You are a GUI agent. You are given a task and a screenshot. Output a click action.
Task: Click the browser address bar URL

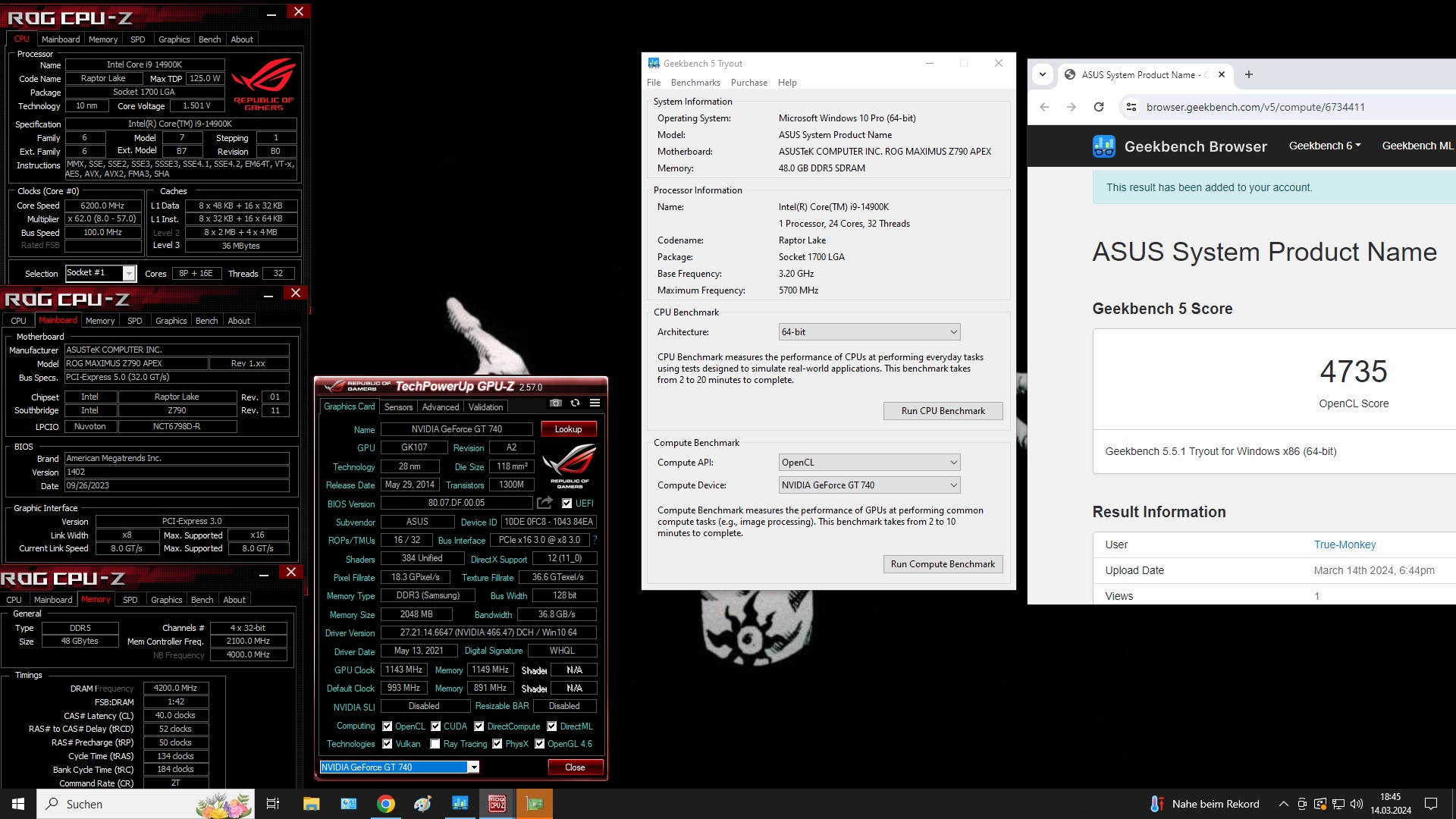click(x=1255, y=107)
